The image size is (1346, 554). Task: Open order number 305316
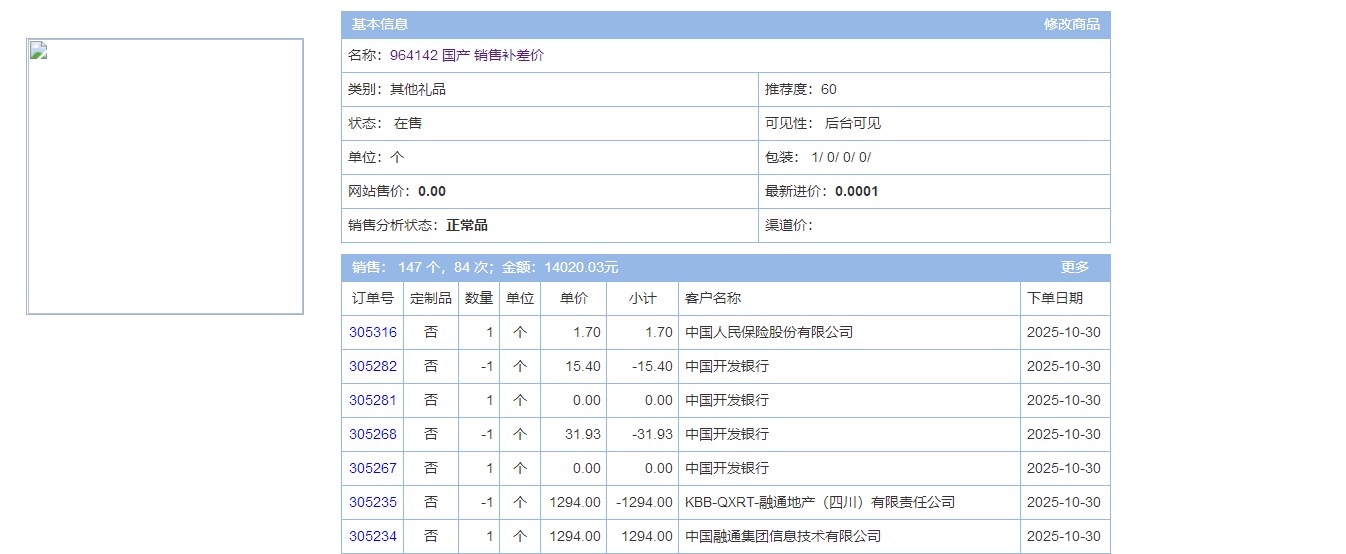[x=372, y=333]
